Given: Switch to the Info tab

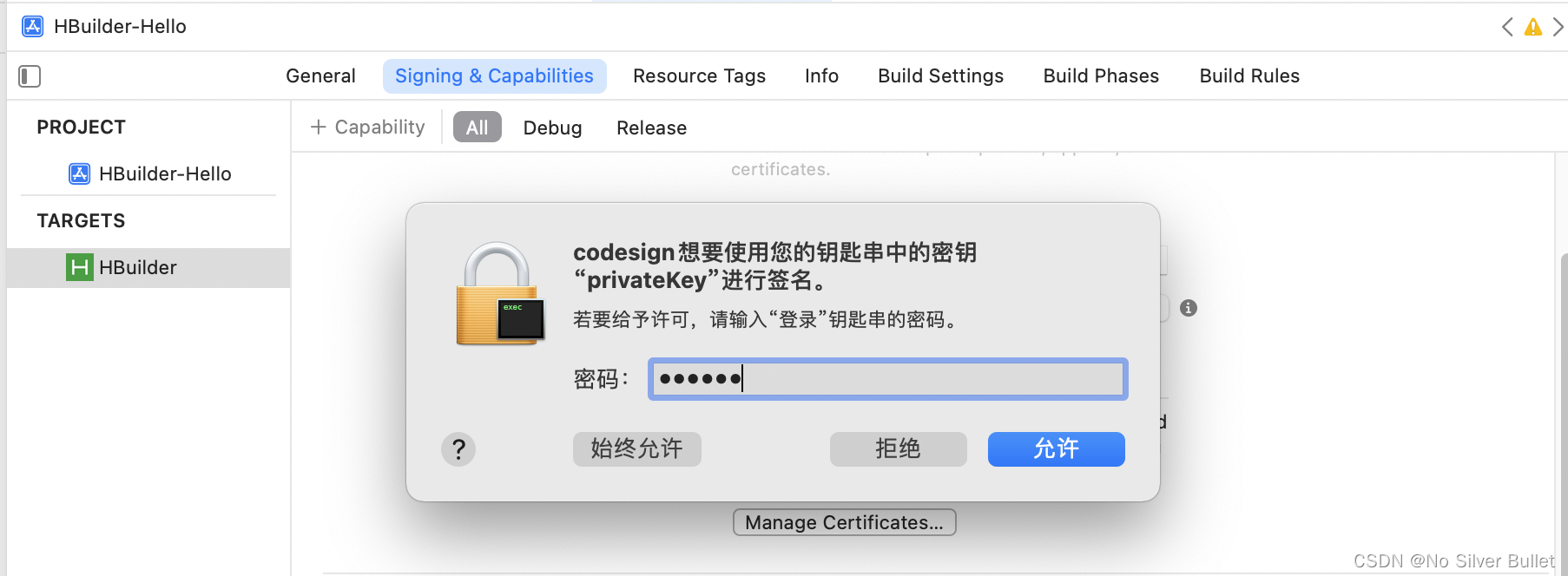Looking at the screenshot, I should 821,76.
